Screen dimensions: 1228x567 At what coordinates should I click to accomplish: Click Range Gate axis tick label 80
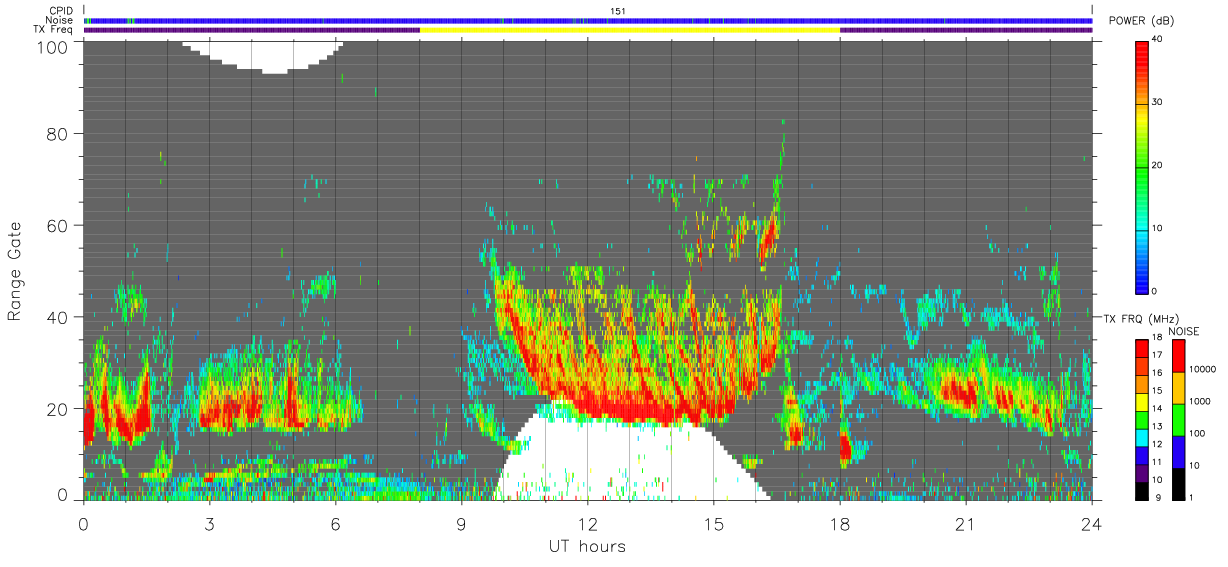[x=58, y=133]
